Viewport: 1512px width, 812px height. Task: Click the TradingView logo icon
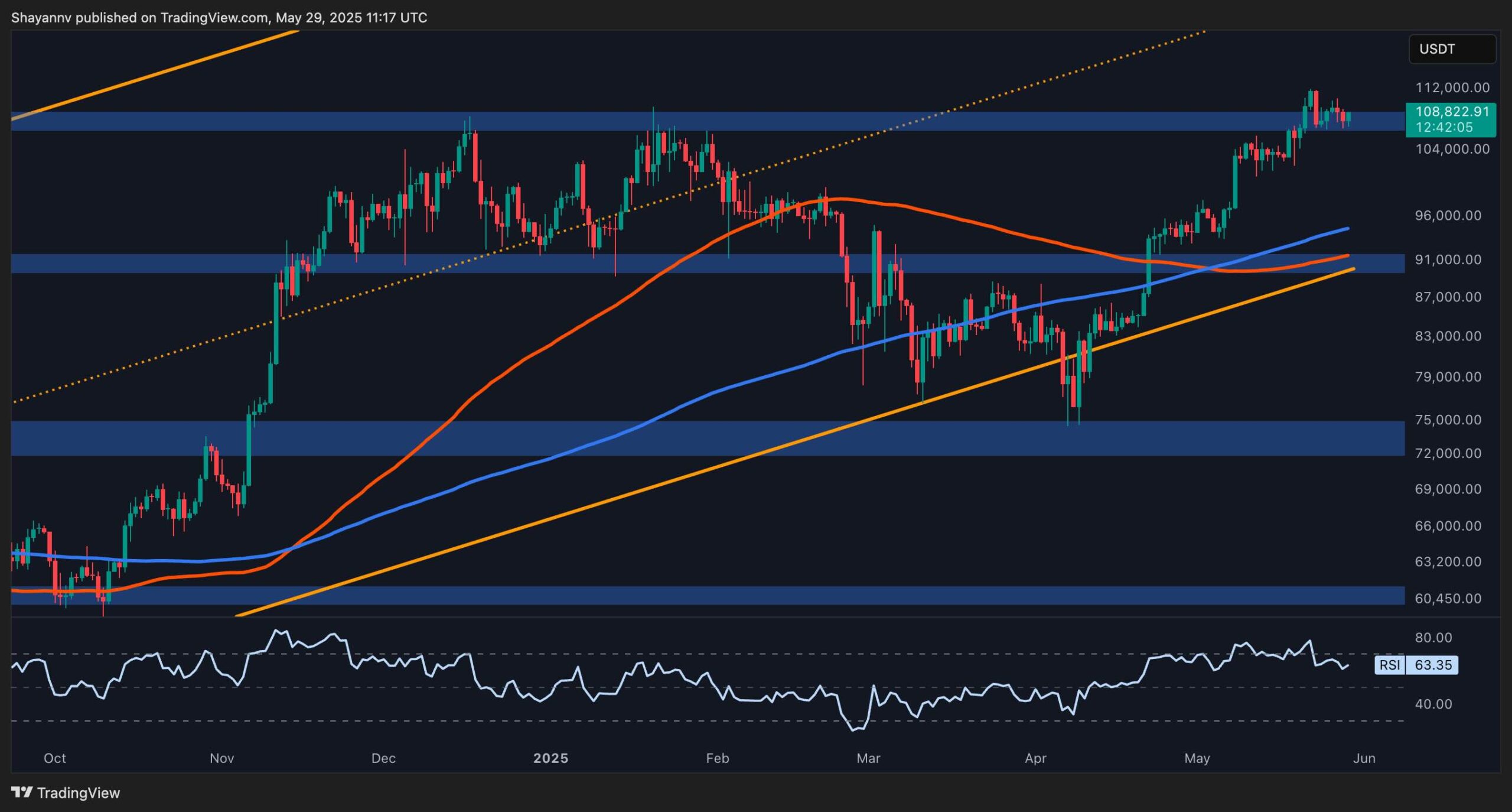(22, 792)
